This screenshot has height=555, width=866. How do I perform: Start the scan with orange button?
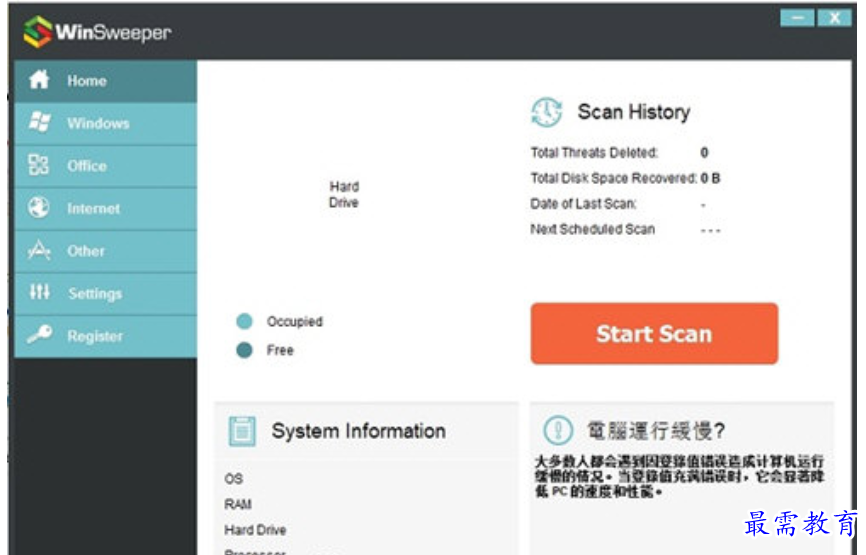(654, 333)
